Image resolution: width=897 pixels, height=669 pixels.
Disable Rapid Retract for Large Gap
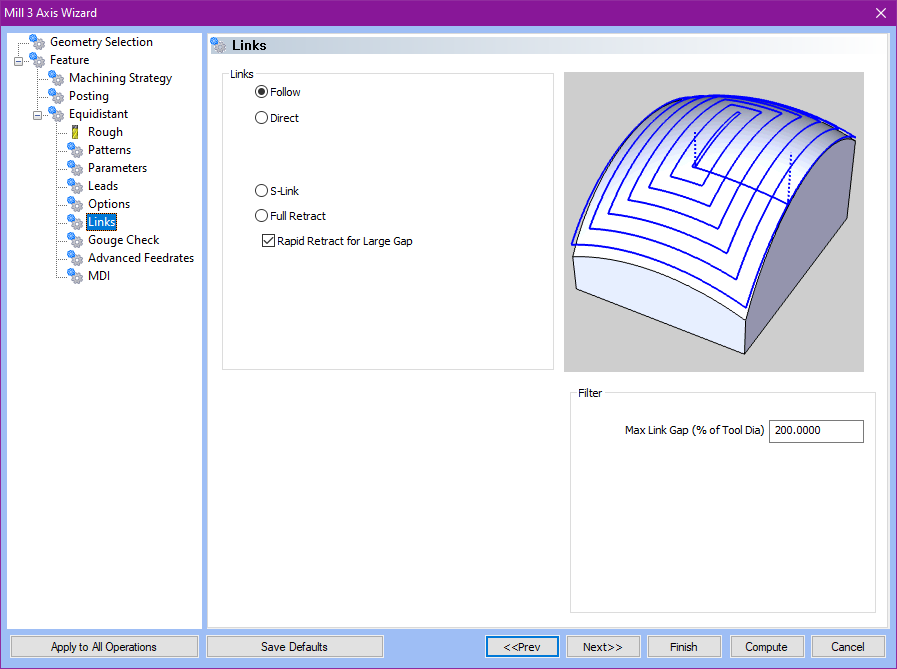click(x=269, y=240)
